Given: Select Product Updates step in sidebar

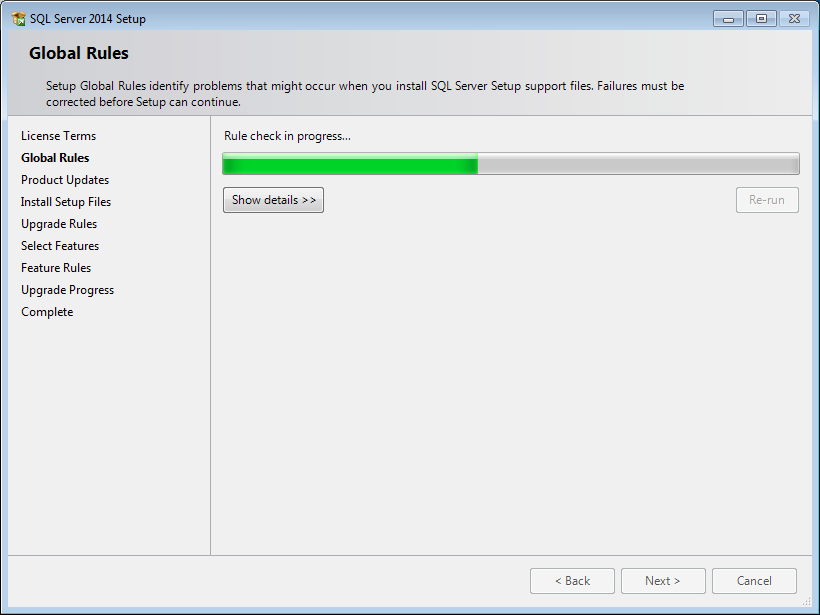Looking at the screenshot, I should point(65,180).
